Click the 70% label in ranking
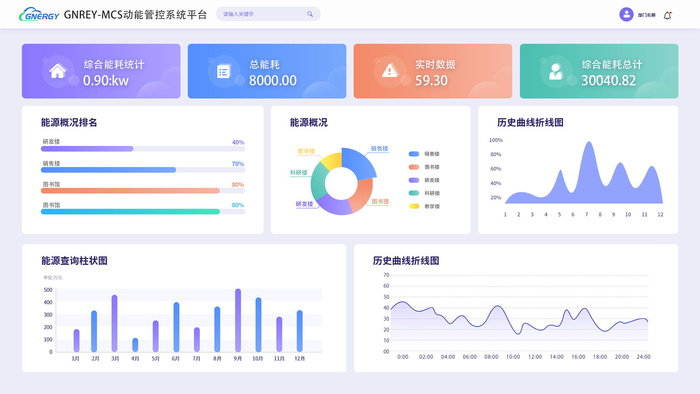 coord(238,164)
